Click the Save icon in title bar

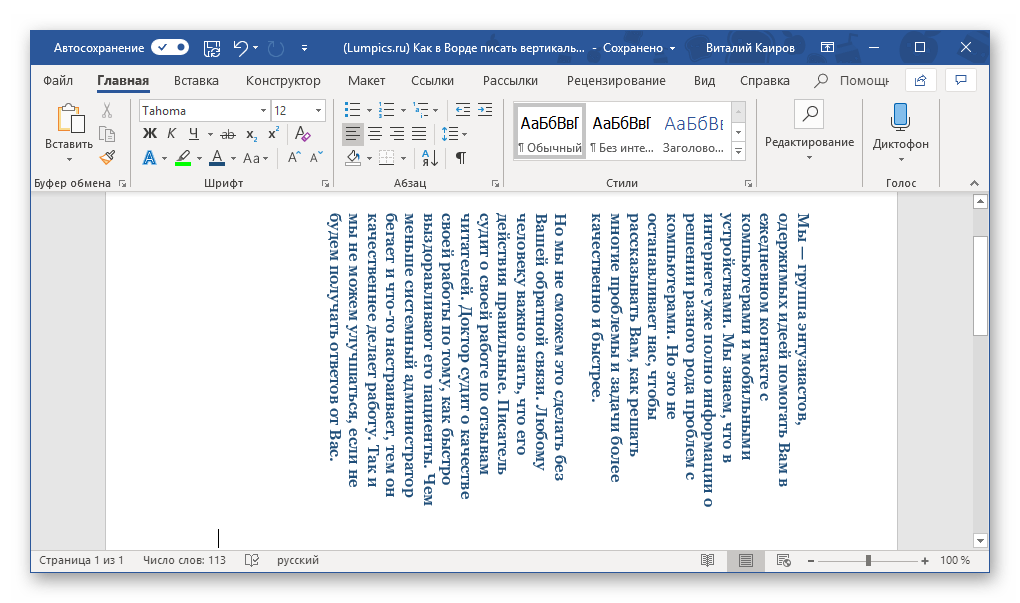(x=211, y=47)
